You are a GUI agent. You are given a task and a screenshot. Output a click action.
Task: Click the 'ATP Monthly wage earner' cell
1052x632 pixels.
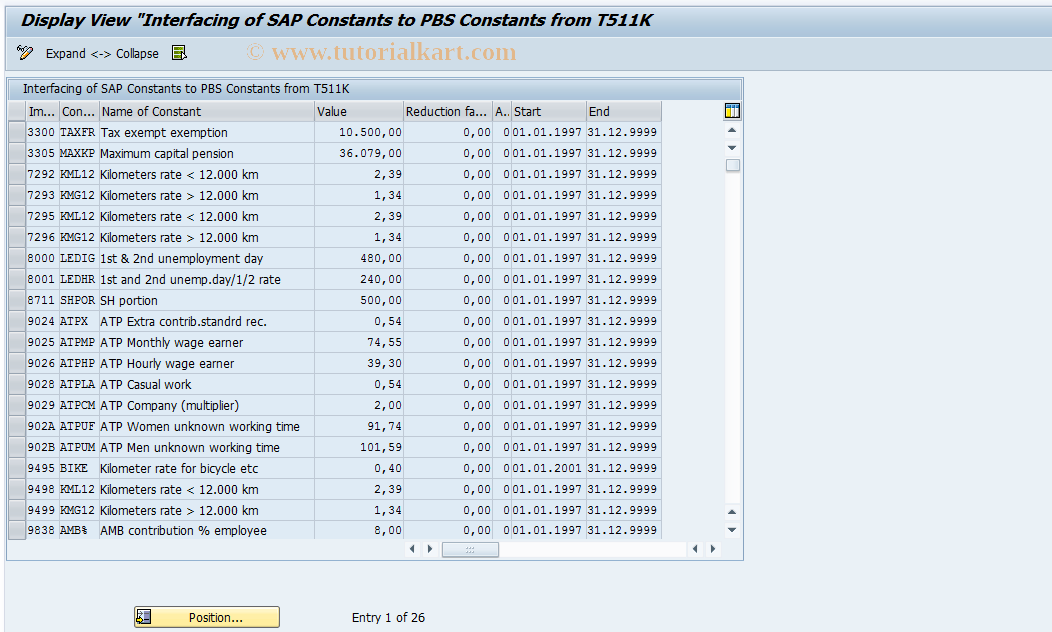click(207, 342)
